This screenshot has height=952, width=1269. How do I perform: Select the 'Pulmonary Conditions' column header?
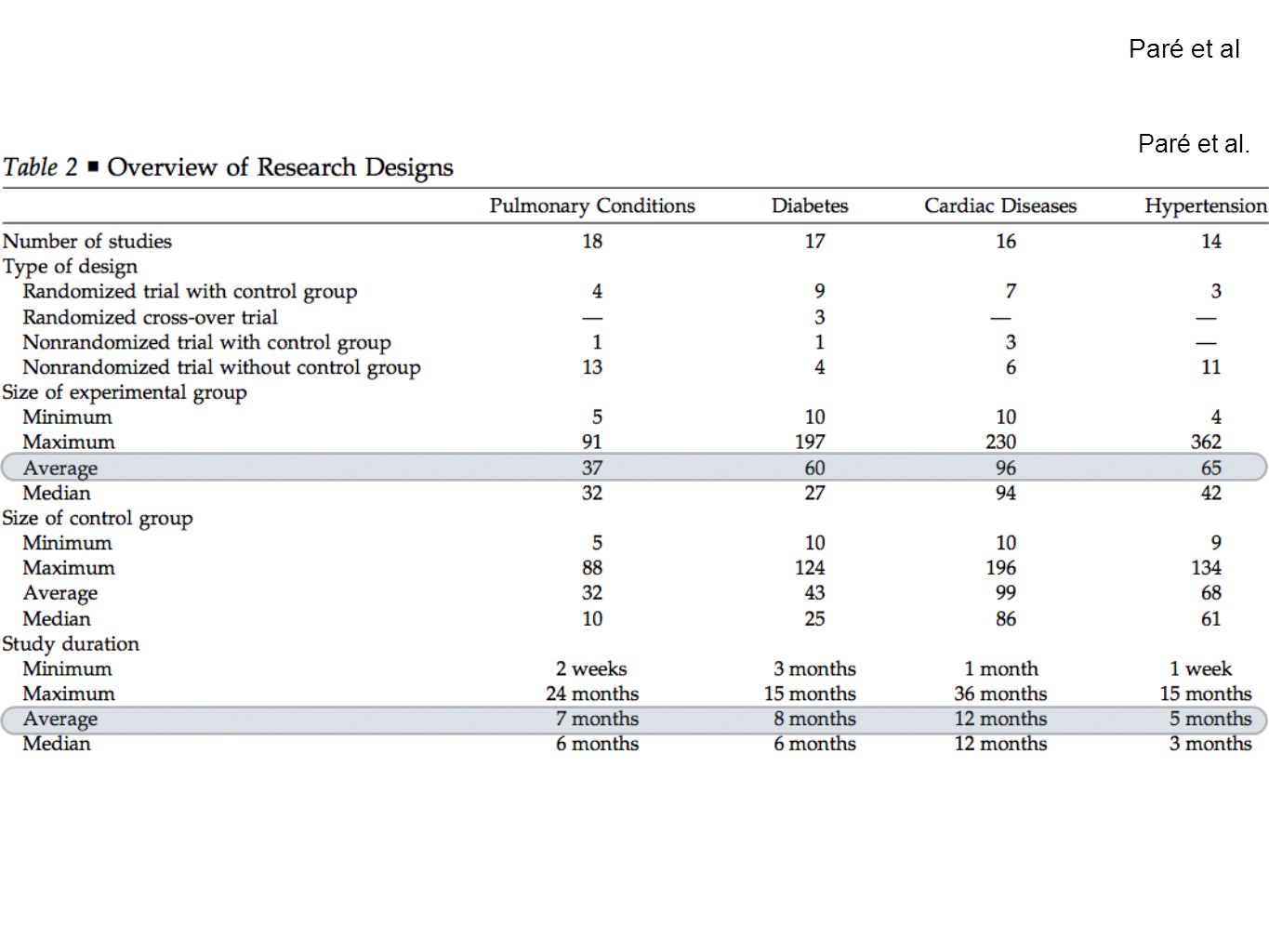click(x=592, y=205)
